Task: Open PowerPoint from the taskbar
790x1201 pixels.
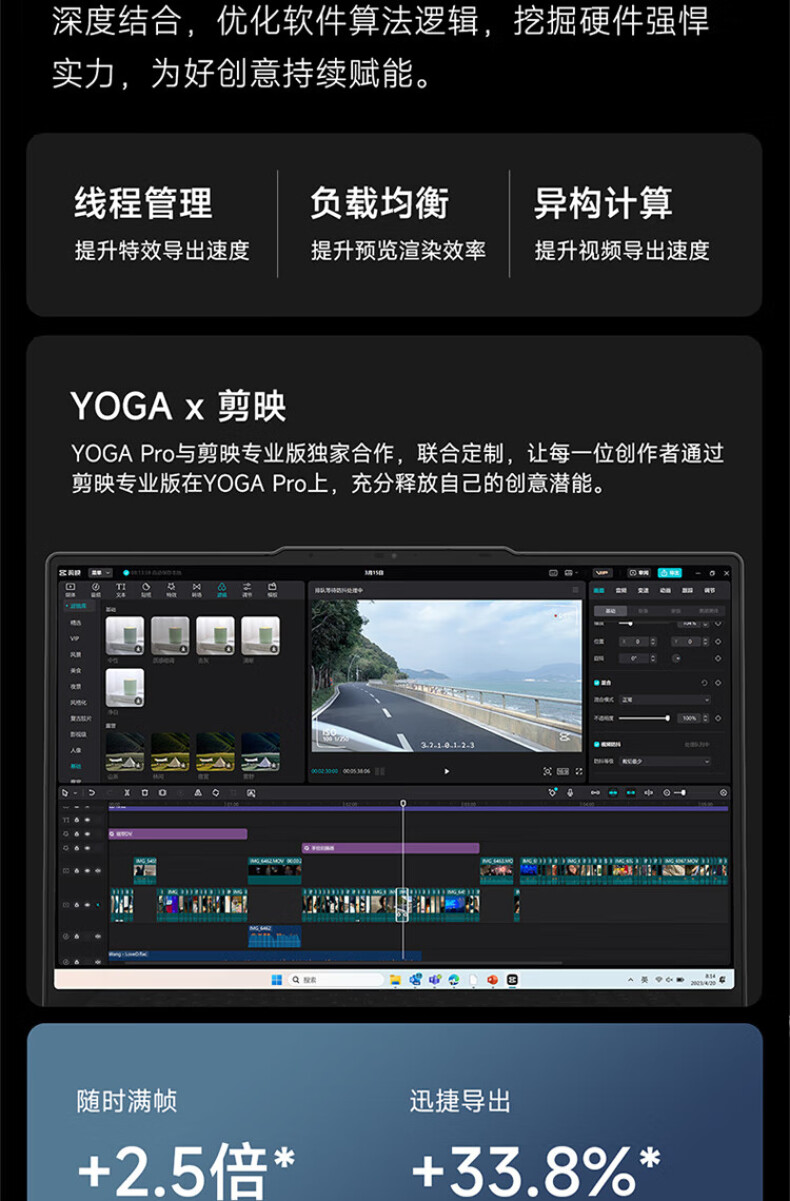Action: coord(492,980)
